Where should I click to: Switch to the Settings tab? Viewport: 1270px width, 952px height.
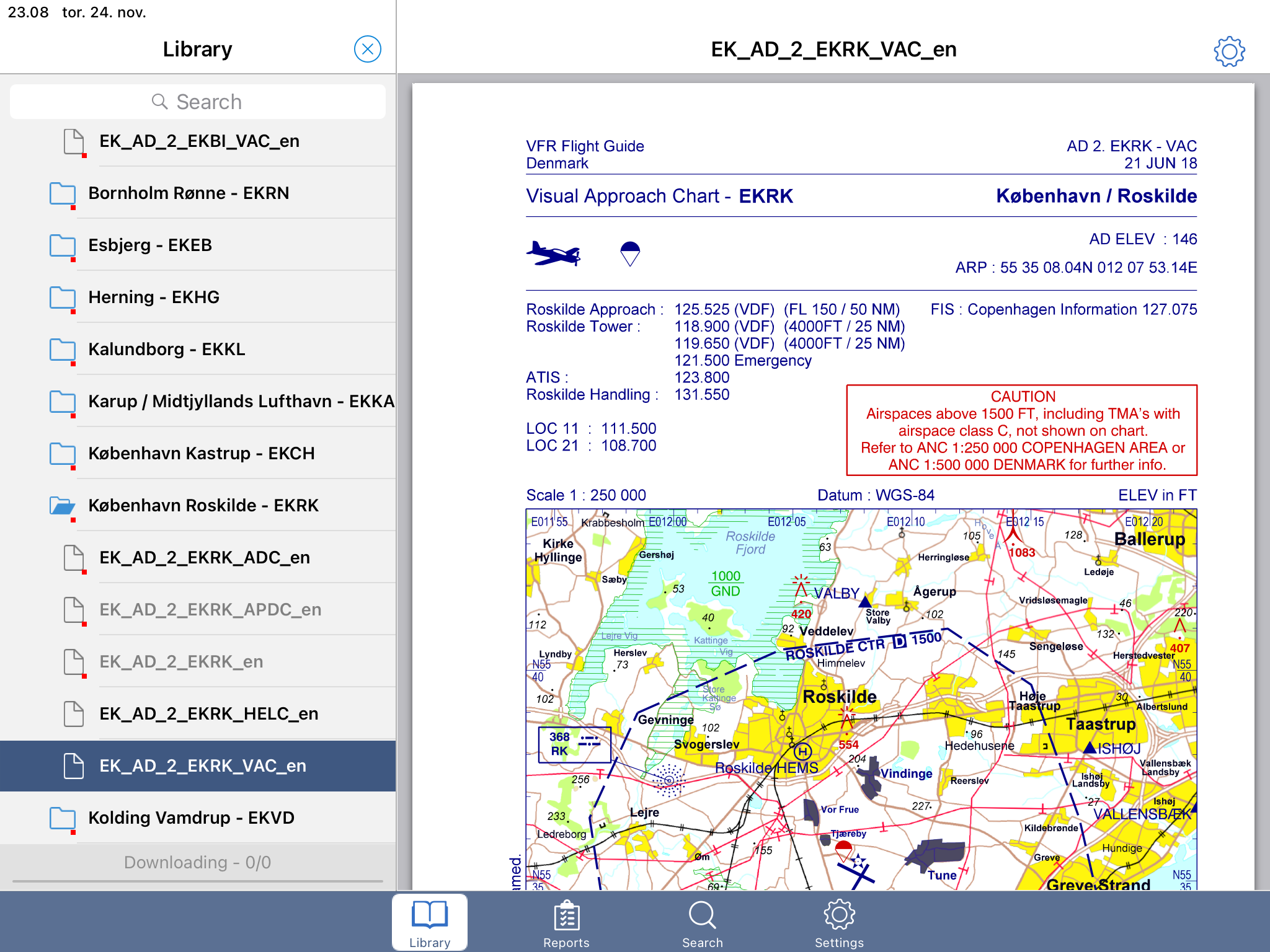coord(839,922)
